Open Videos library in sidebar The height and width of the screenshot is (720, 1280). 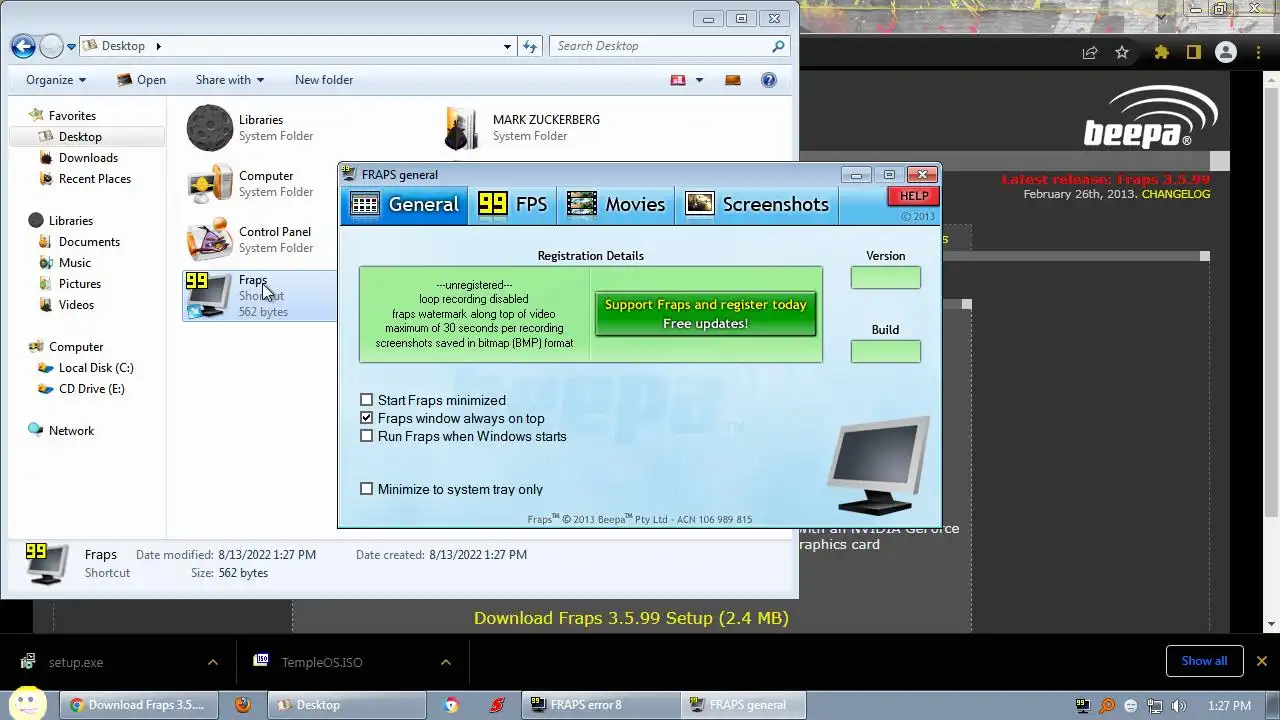point(76,305)
